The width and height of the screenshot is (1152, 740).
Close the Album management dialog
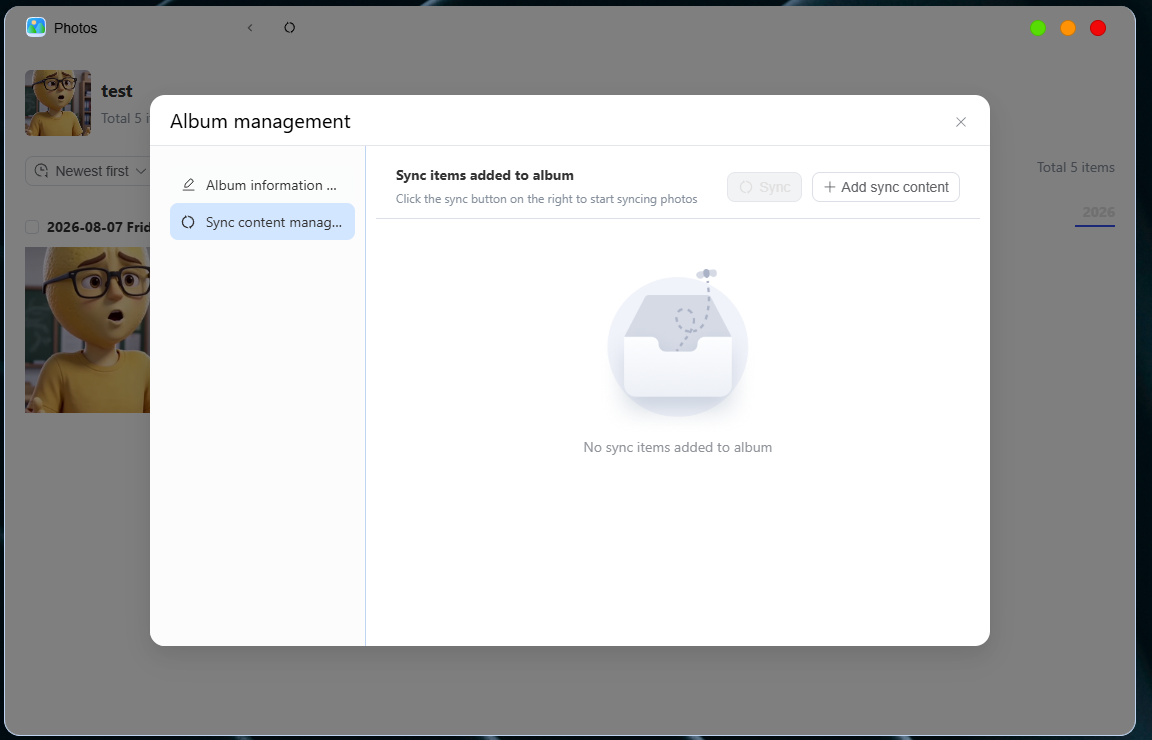point(960,122)
